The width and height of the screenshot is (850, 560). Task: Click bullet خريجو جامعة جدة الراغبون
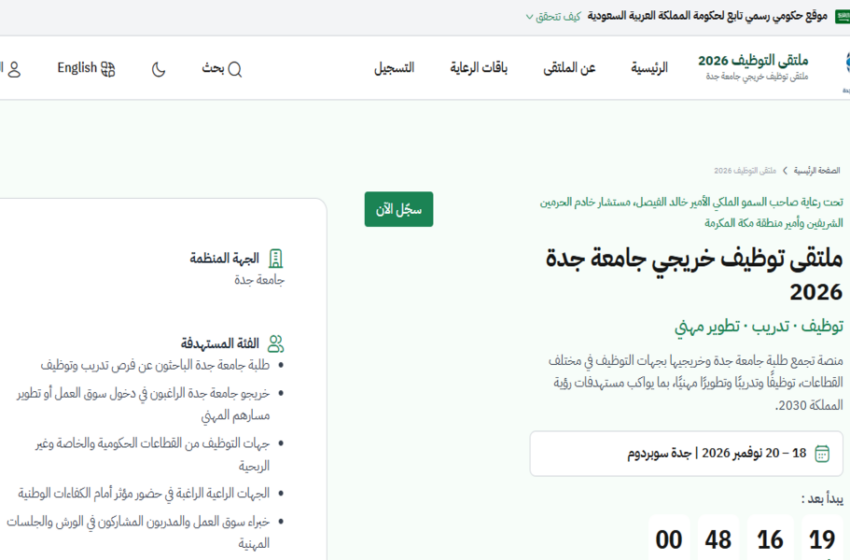143,404
